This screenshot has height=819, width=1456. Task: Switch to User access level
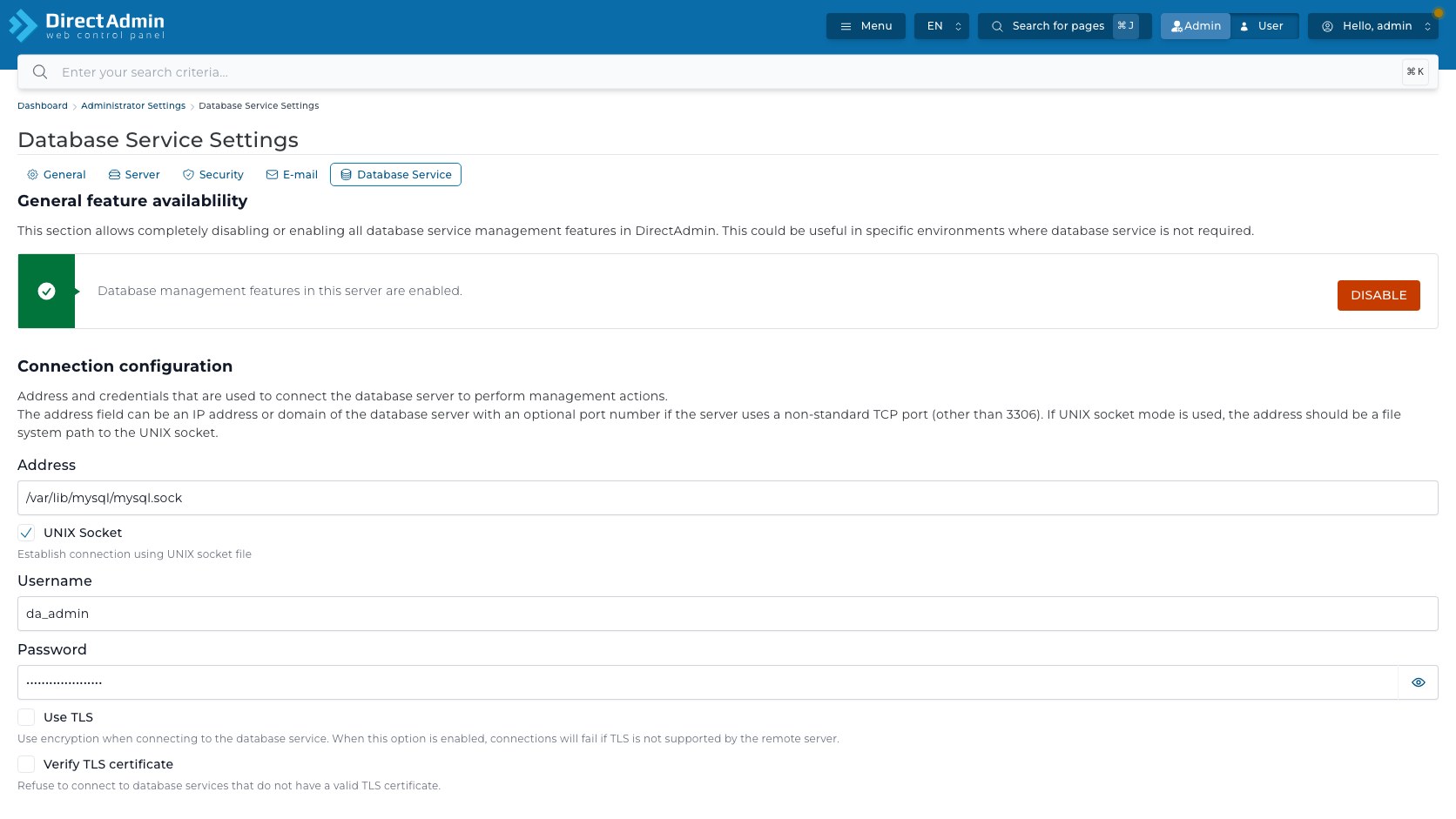click(x=1264, y=26)
